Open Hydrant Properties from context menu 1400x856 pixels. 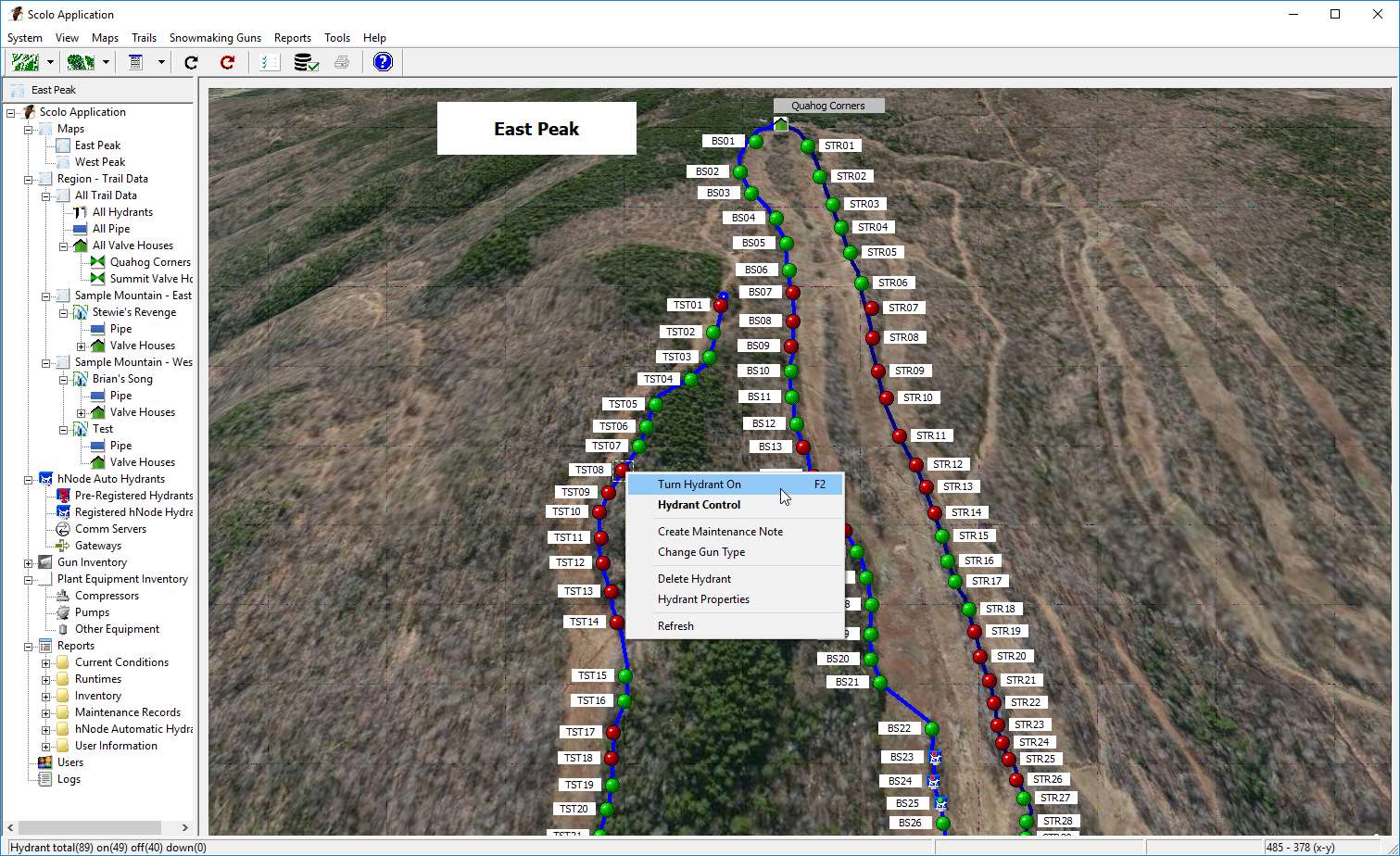tap(703, 598)
